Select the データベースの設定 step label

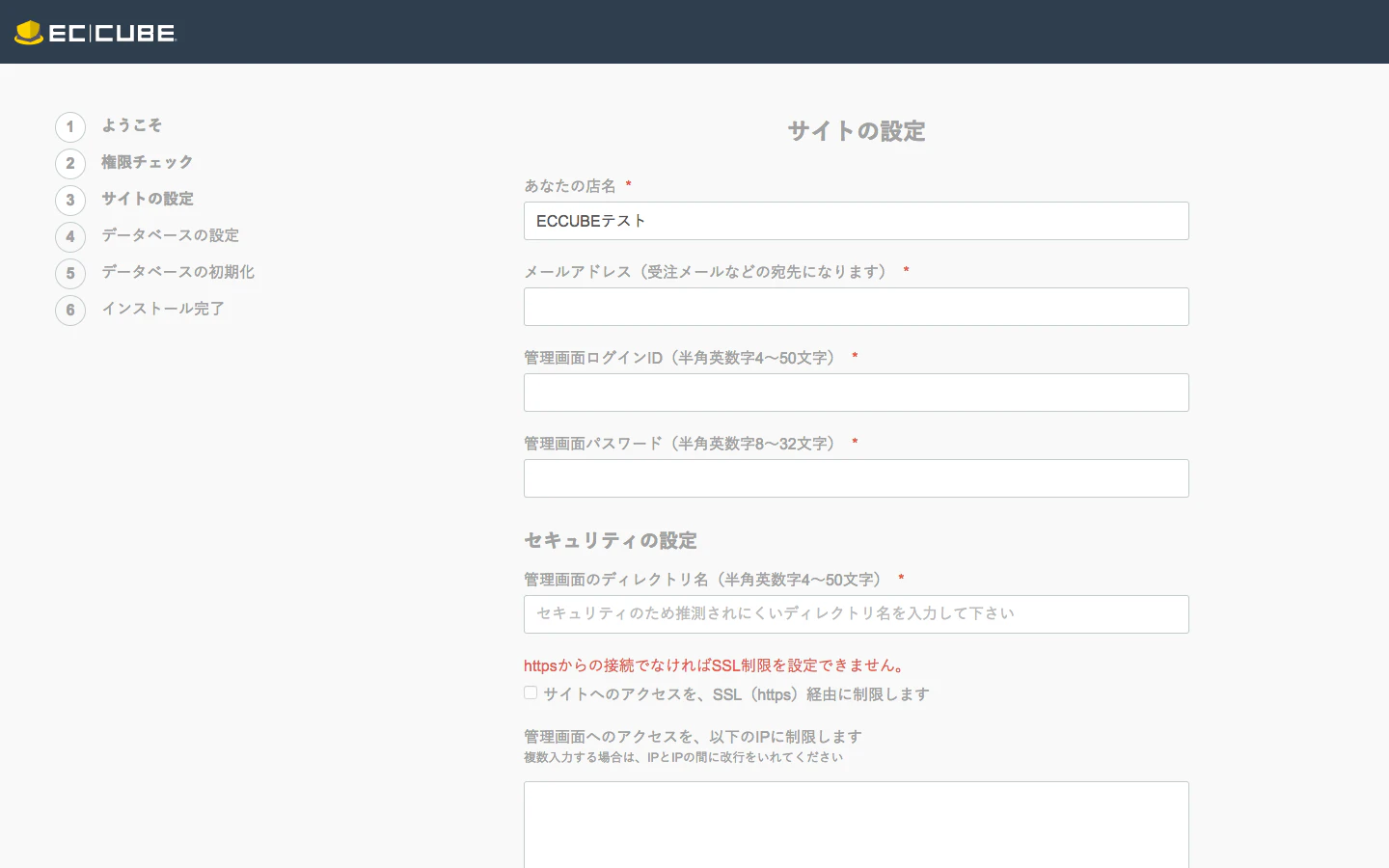(x=171, y=235)
